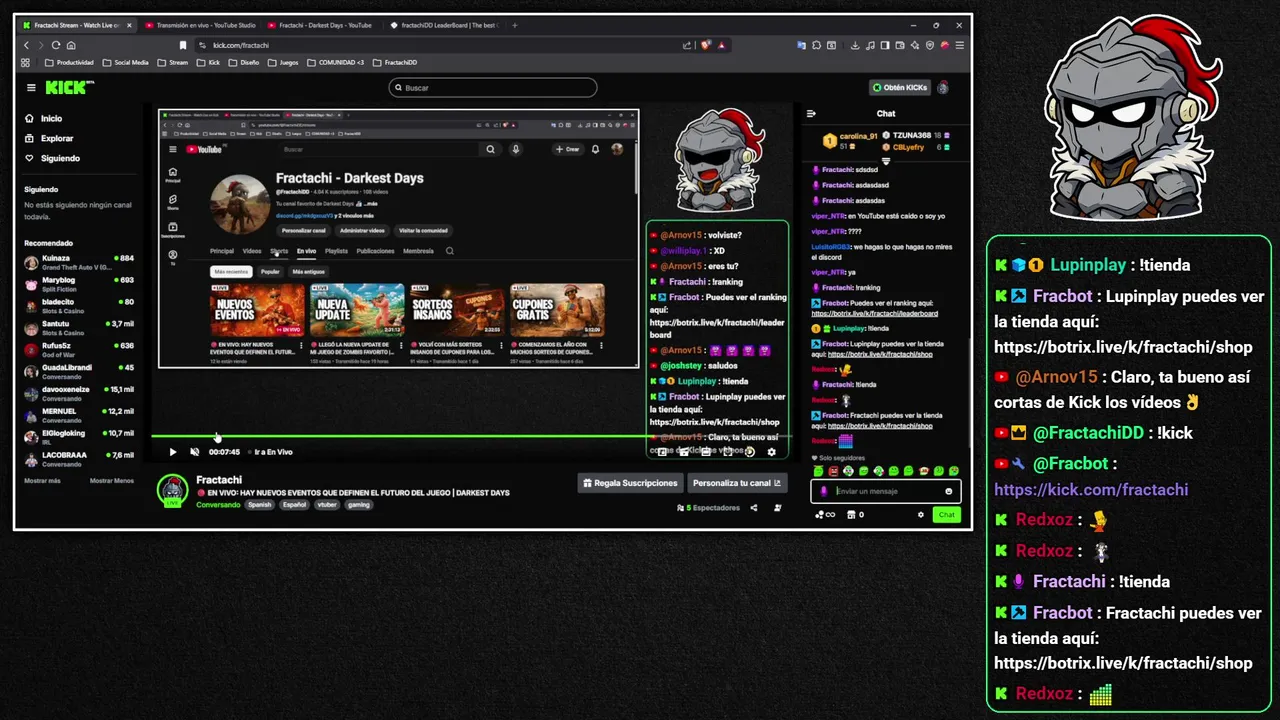
Task: Expand recommended list with Mostrar más
Action: tap(42, 481)
